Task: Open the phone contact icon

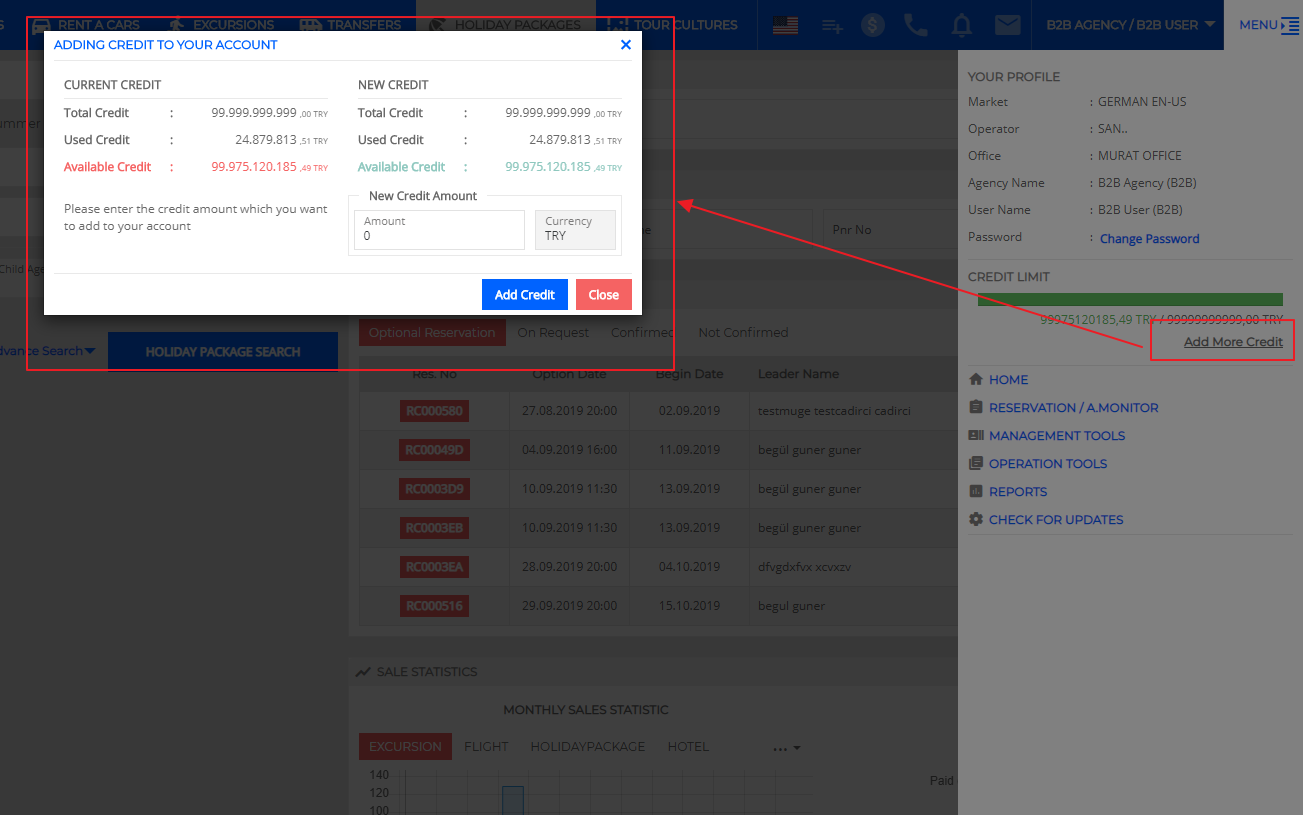Action: pos(915,25)
